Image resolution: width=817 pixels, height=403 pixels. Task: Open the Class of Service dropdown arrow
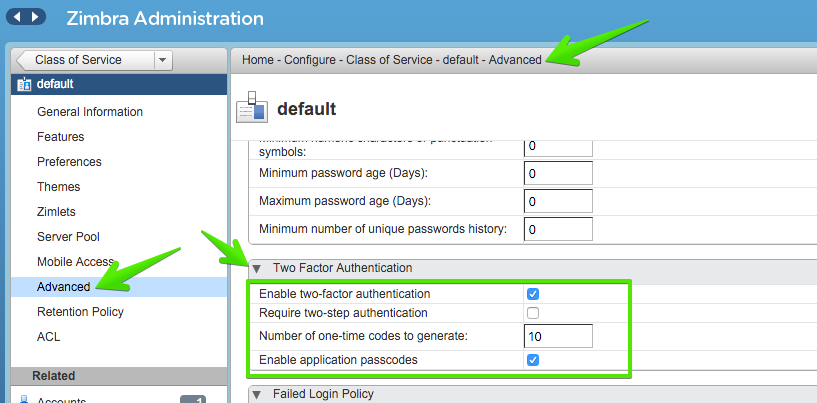[x=163, y=60]
